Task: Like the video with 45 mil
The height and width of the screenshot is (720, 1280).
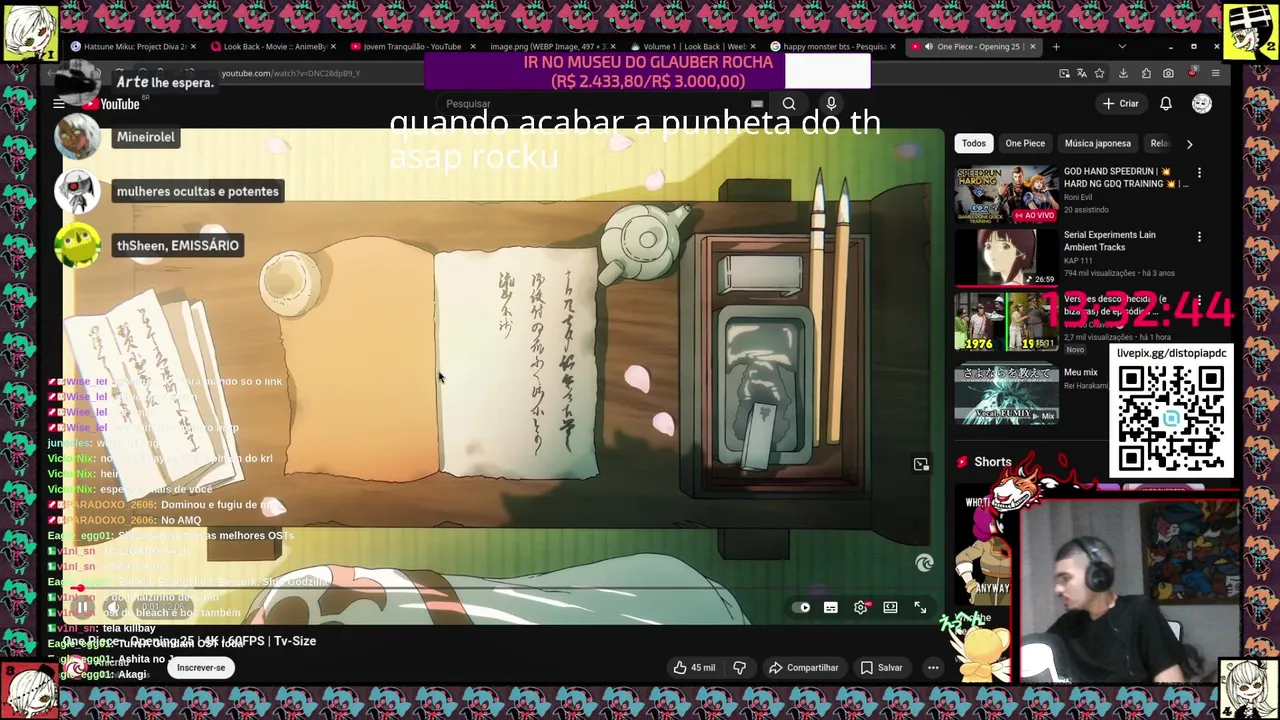Action: pyautogui.click(x=694, y=668)
